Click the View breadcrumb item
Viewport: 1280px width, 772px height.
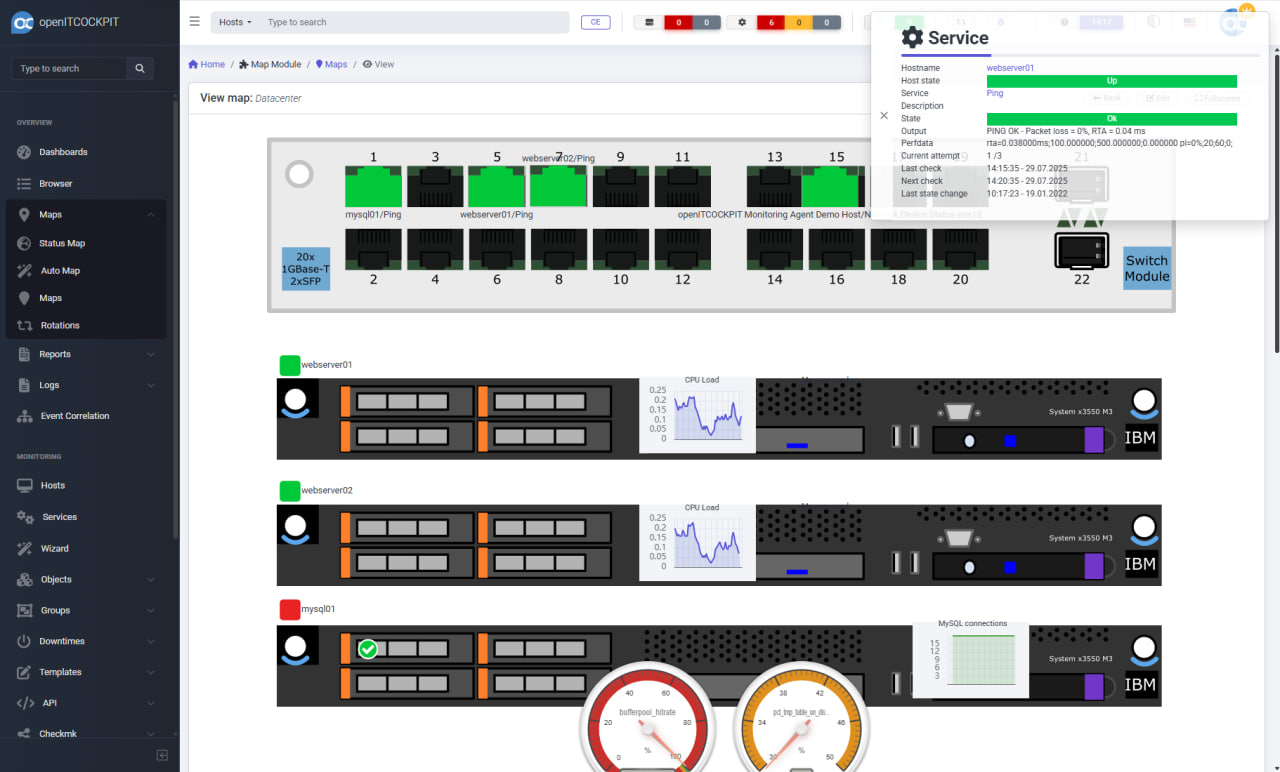click(378, 64)
